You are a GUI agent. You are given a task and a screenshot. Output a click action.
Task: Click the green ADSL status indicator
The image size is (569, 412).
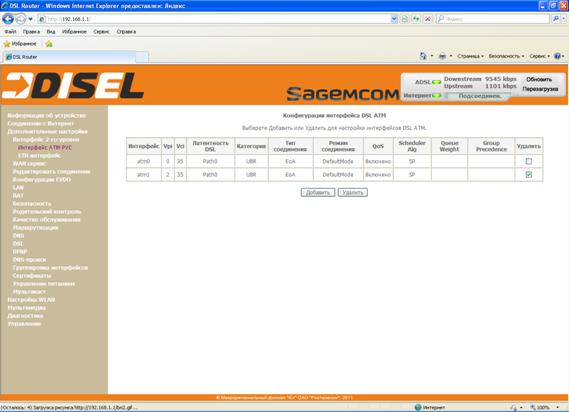click(437, 82)
